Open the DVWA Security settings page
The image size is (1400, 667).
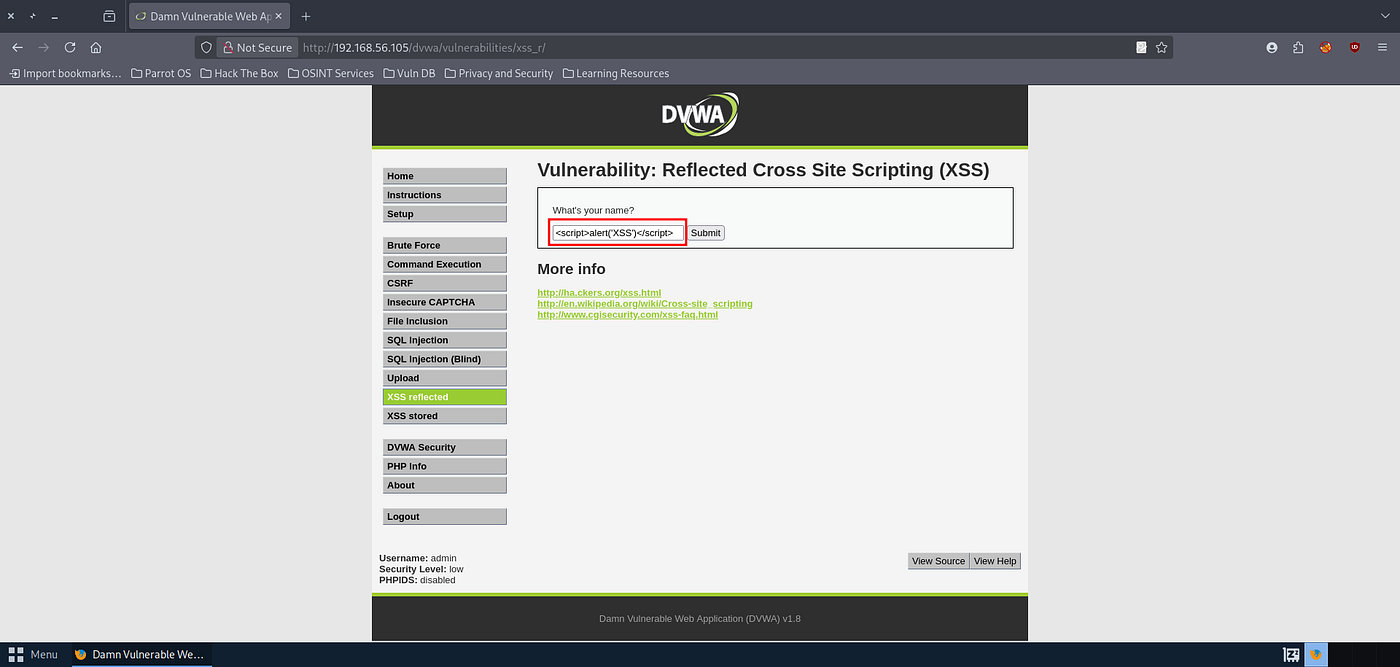click(x=444, y=447)
